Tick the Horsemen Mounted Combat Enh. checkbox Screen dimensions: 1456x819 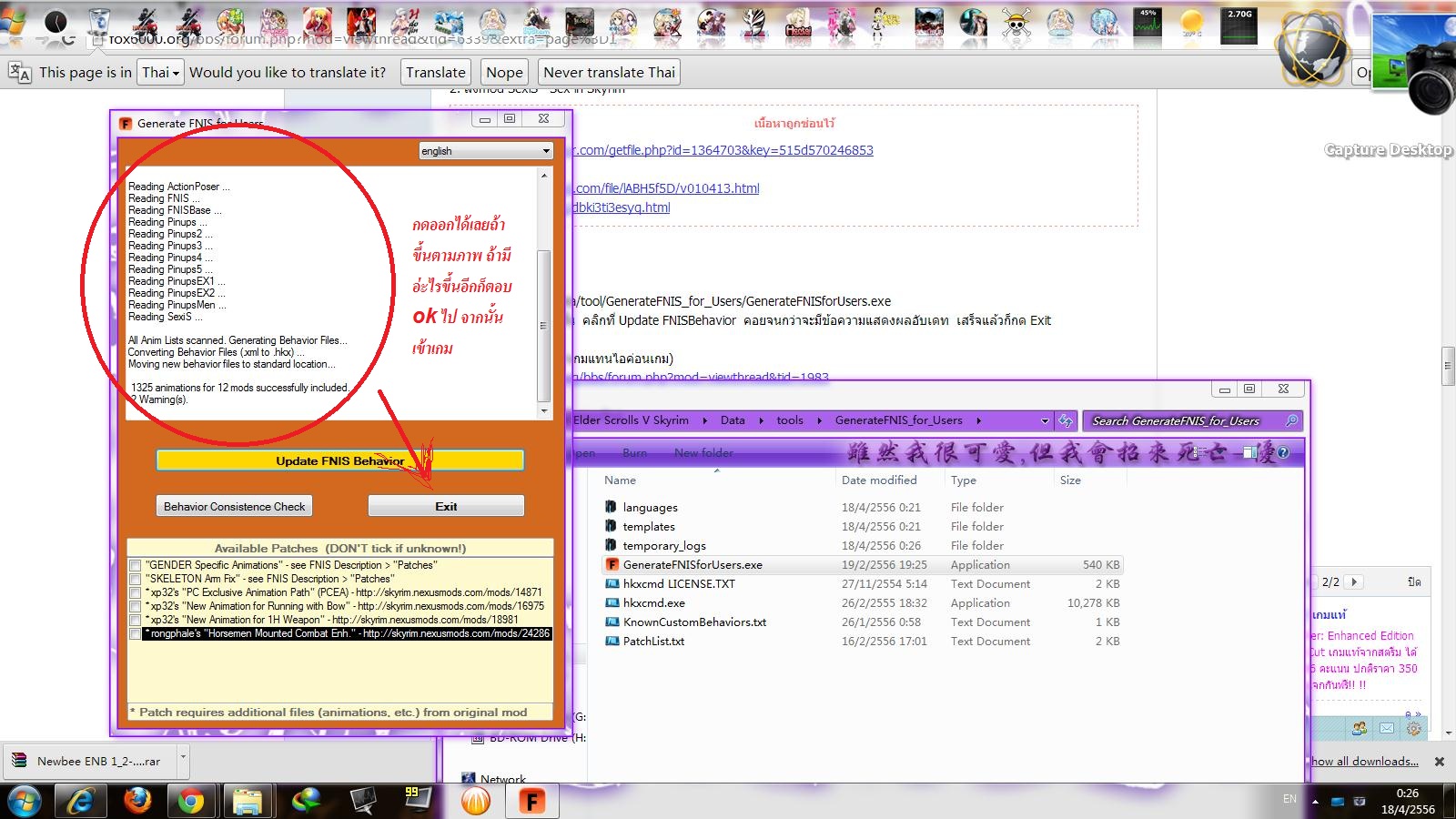pos(136,633)
